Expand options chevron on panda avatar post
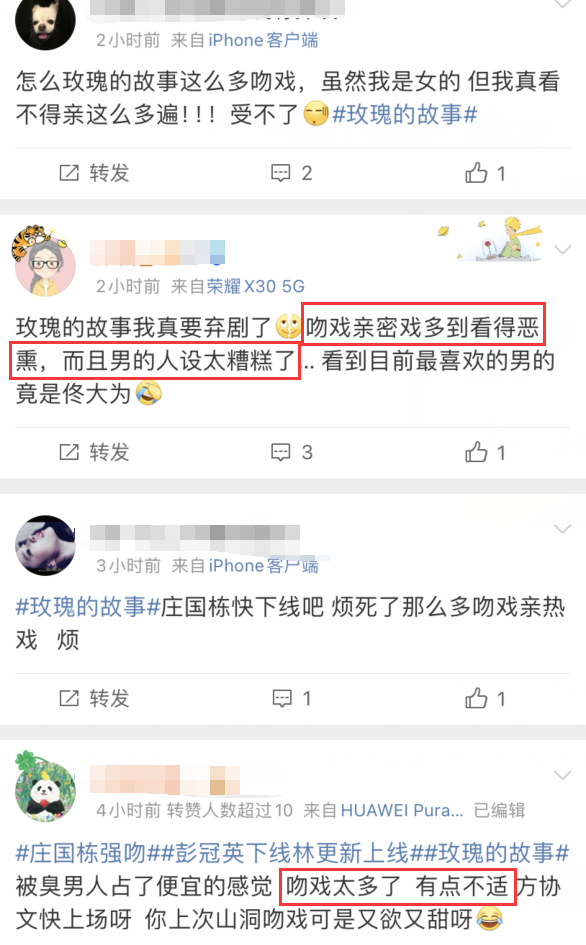 coord(562,775)
